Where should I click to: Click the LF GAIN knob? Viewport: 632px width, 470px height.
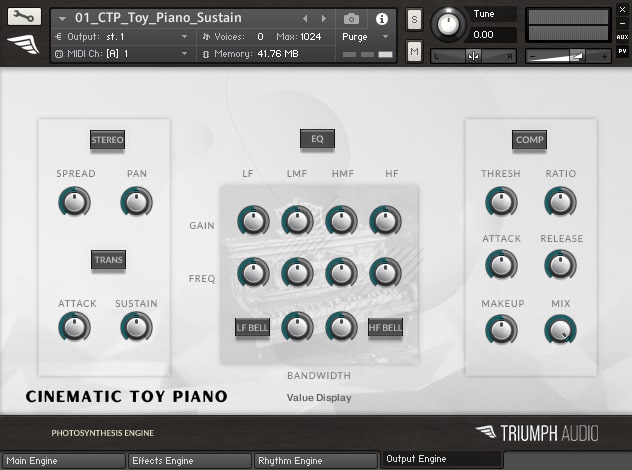click(x=254, y=220)
